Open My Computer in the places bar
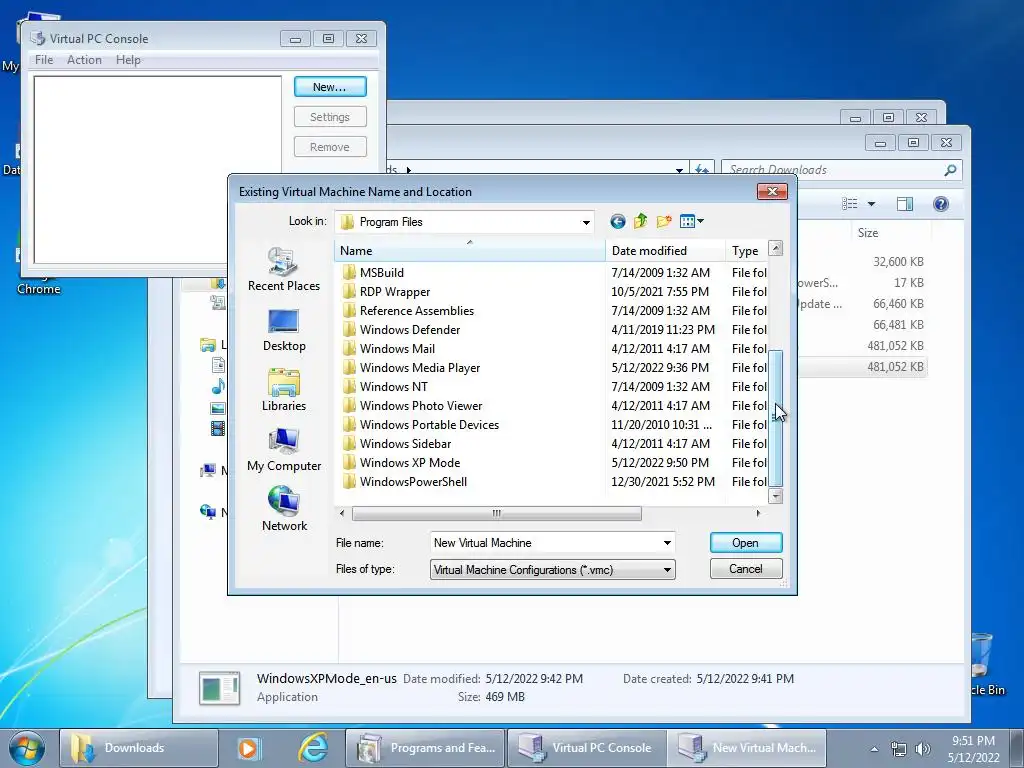This screenshot has width=1024, height=768. 284,450
